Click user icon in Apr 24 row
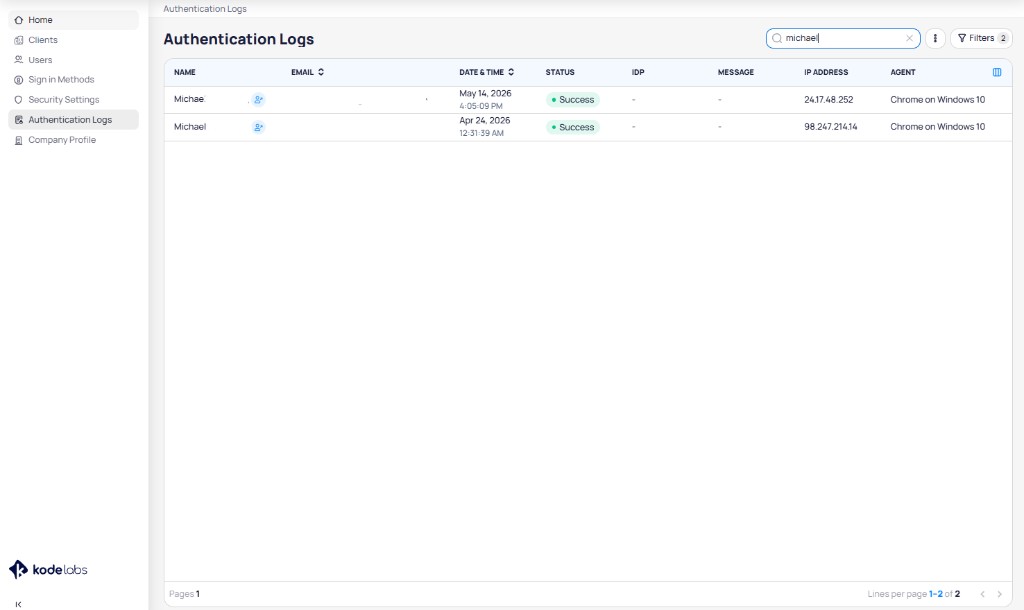Image resolution: width=1024 pixels, height=610 pixels. (x=259, y=127)
